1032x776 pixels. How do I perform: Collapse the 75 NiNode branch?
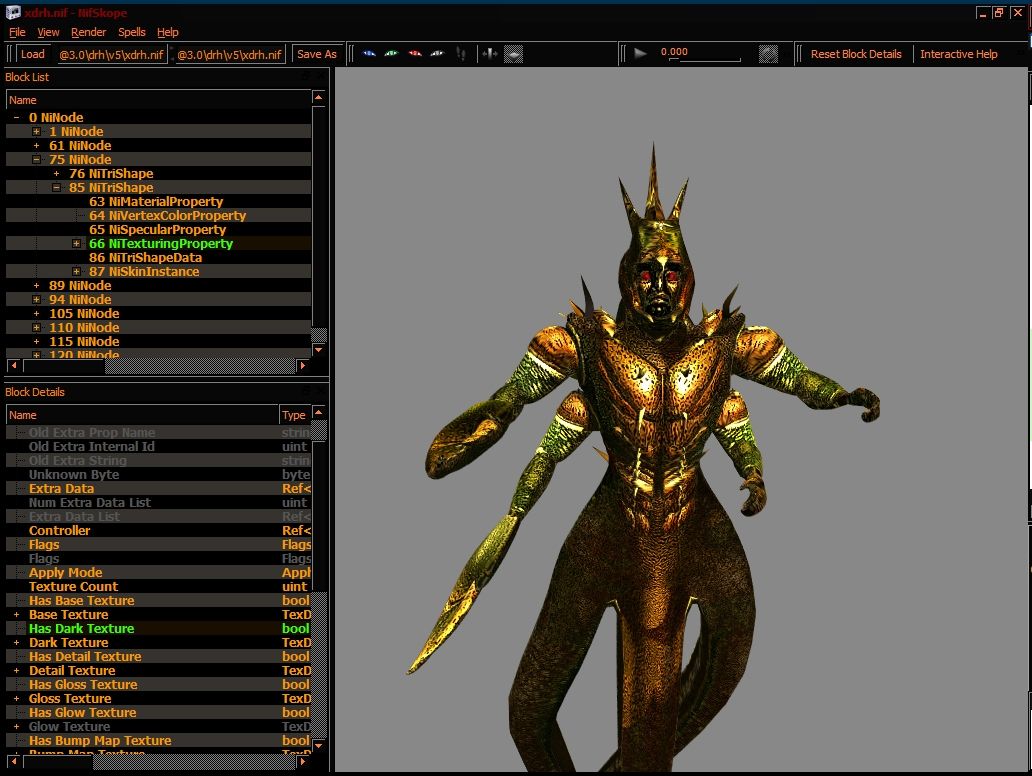(36, 159)
